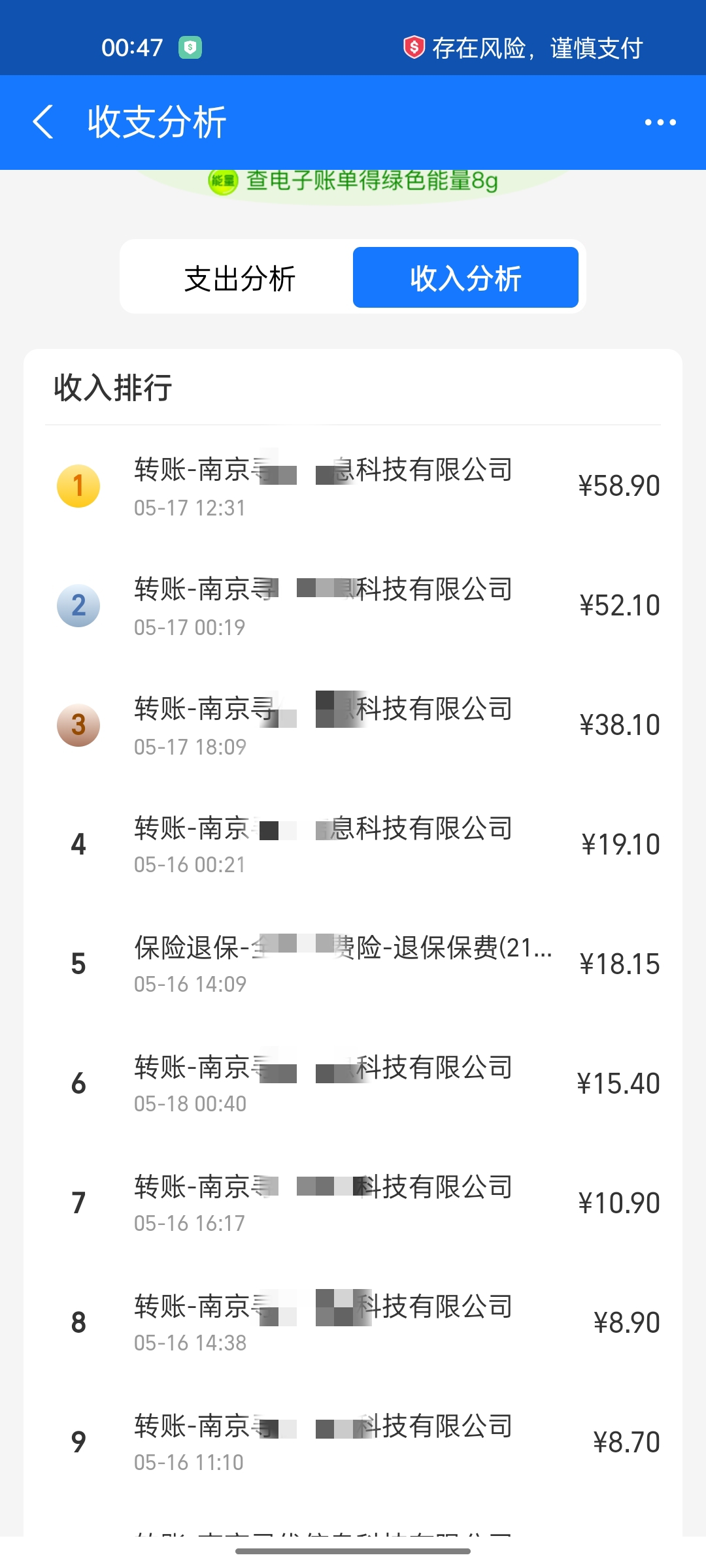
Task: View the ¥8.90 income record
Action: [x=353, y=1323]
